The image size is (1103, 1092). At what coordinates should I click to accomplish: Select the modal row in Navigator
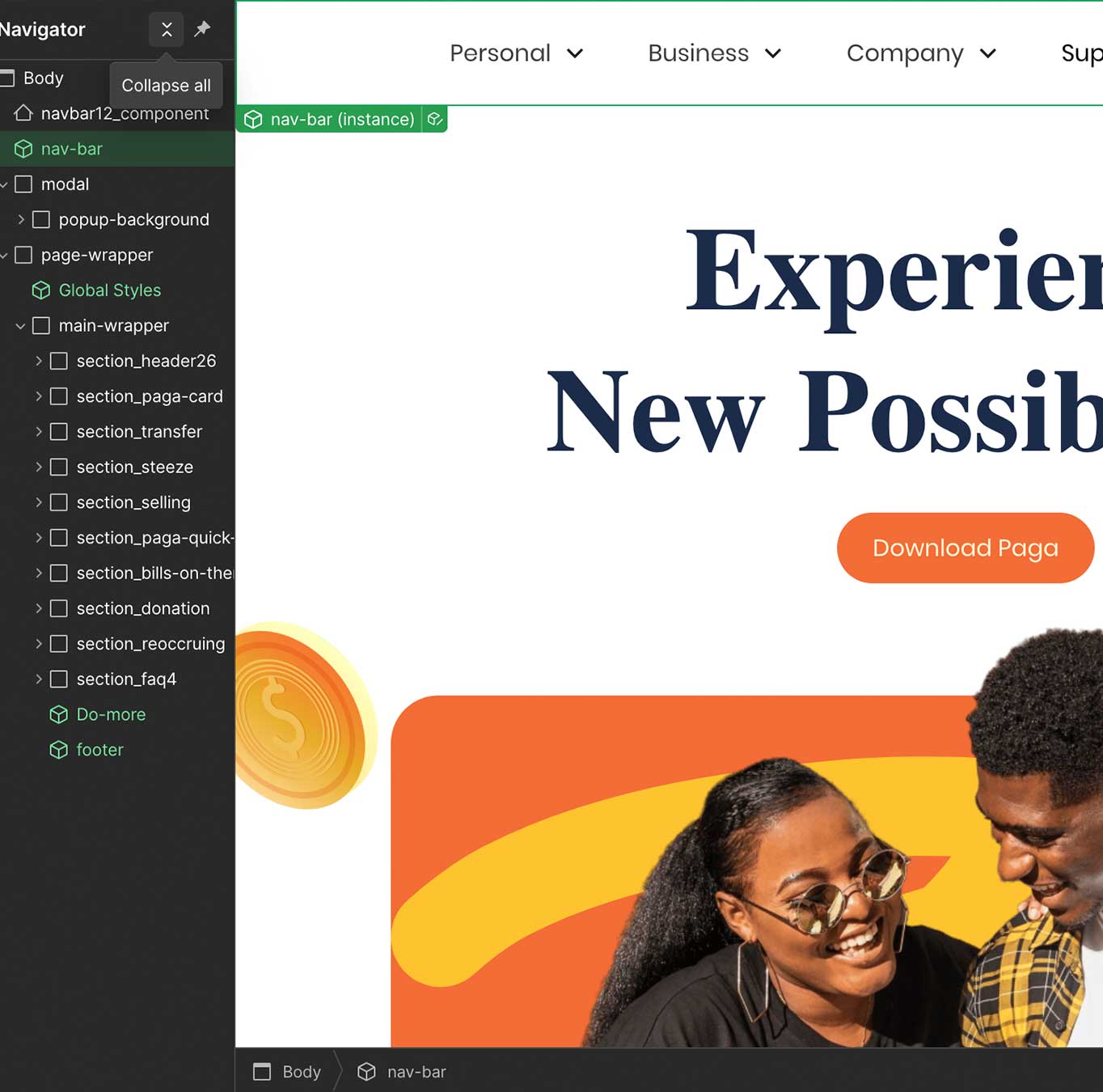[117, 184]
